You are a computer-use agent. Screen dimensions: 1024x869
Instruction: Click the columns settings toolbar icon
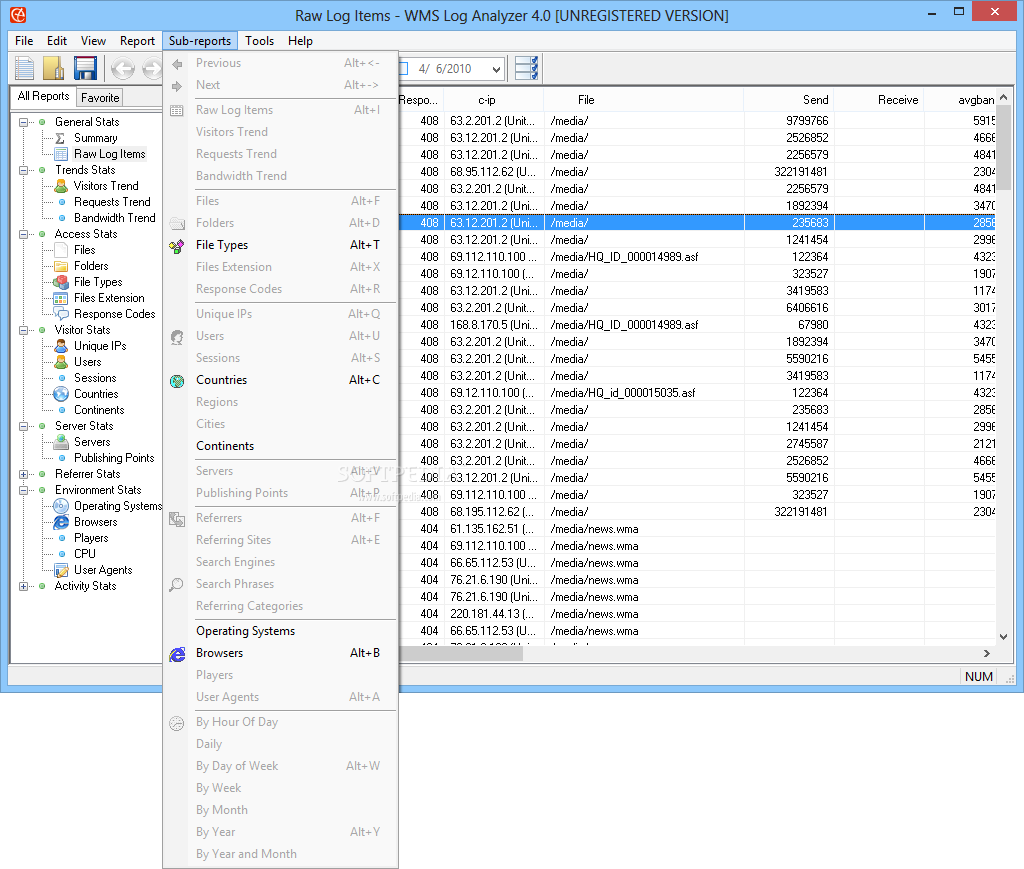[526, 68]
